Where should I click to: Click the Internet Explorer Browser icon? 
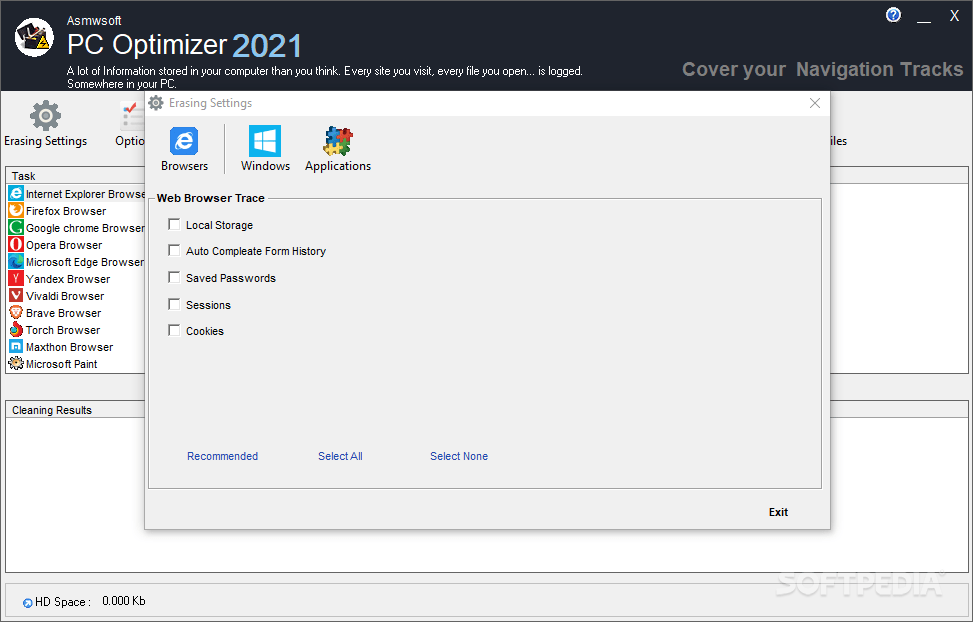click(x=16, y=194)
